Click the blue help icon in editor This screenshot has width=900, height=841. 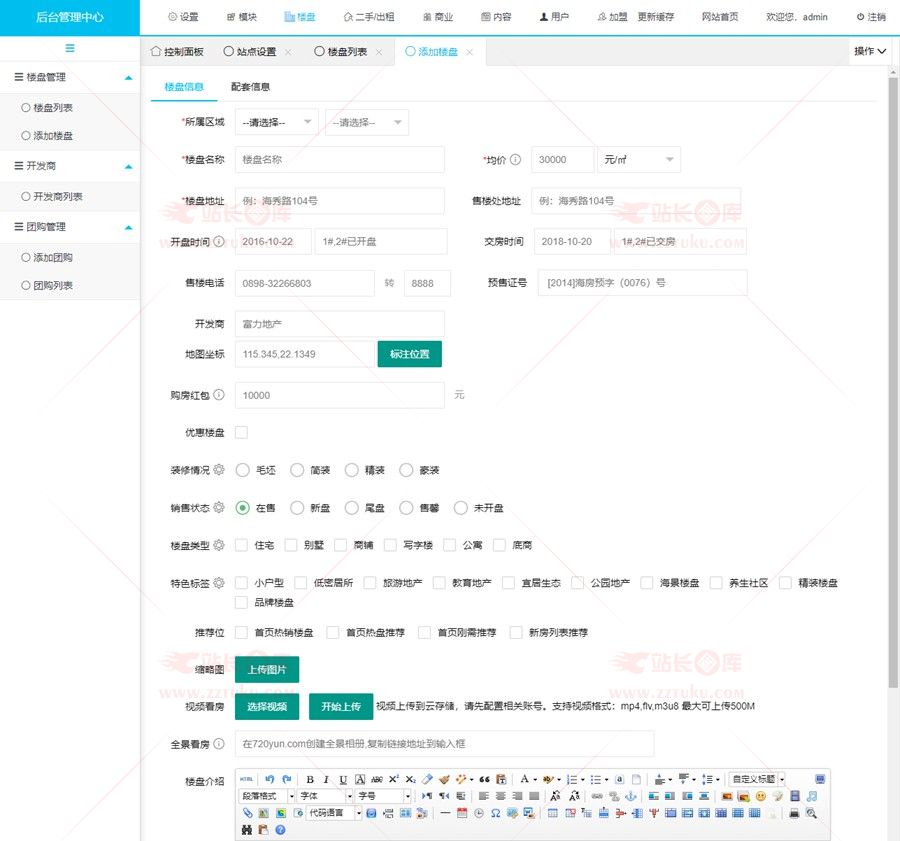(x=280, y=829)
